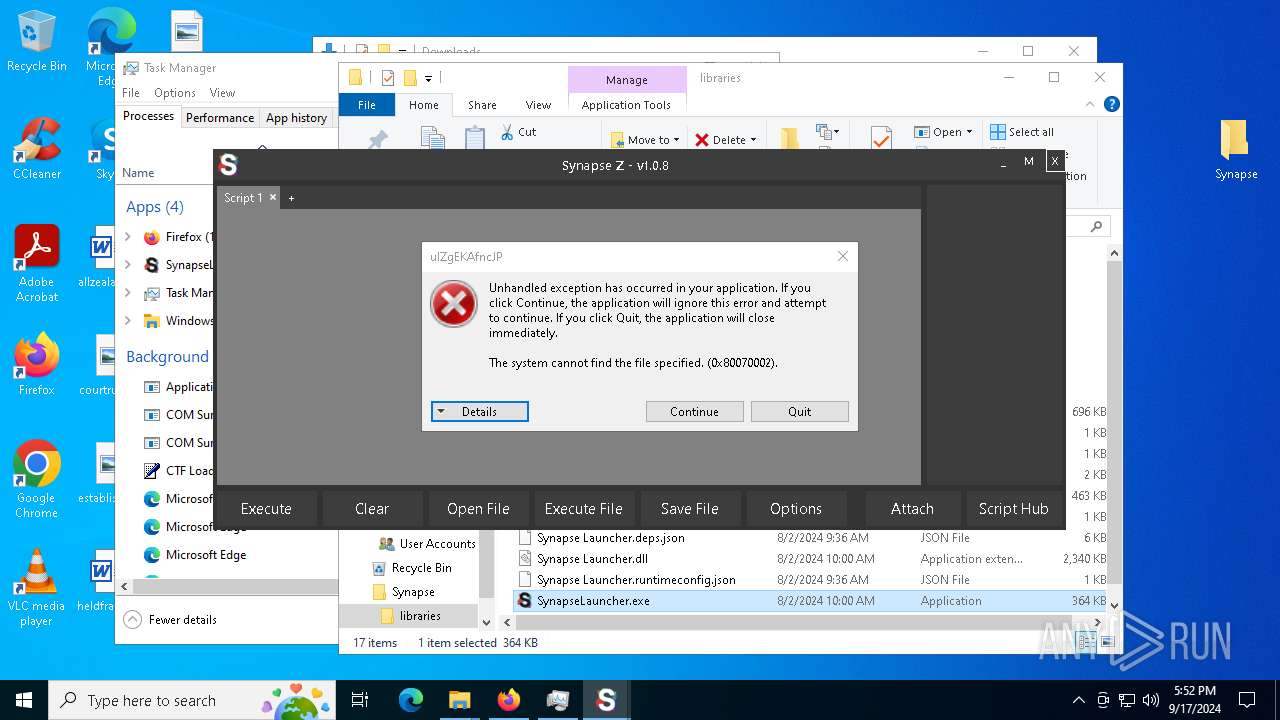
Task: Expand the Task Manager process row
Action: point(127,293)
